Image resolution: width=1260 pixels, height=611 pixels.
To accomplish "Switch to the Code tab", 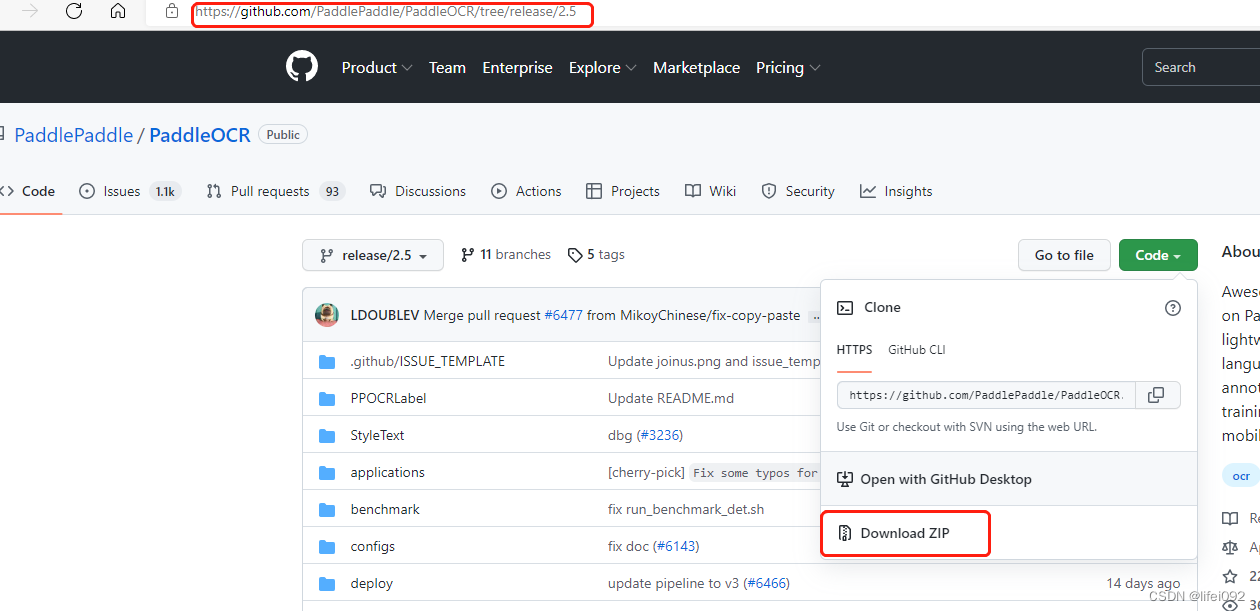I will 28,191.
